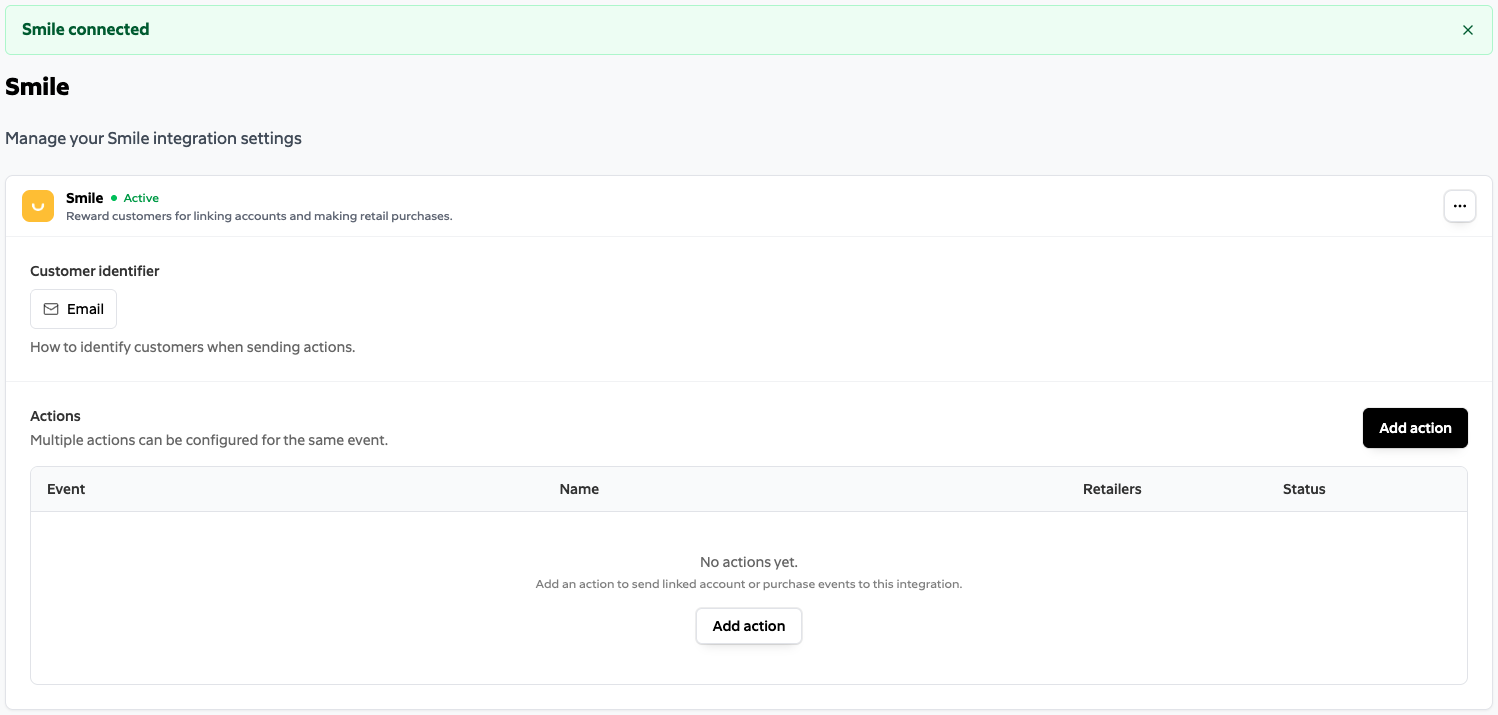Click the 'Smile connected' banner text
1498x715 pixels.
[86, 29]
